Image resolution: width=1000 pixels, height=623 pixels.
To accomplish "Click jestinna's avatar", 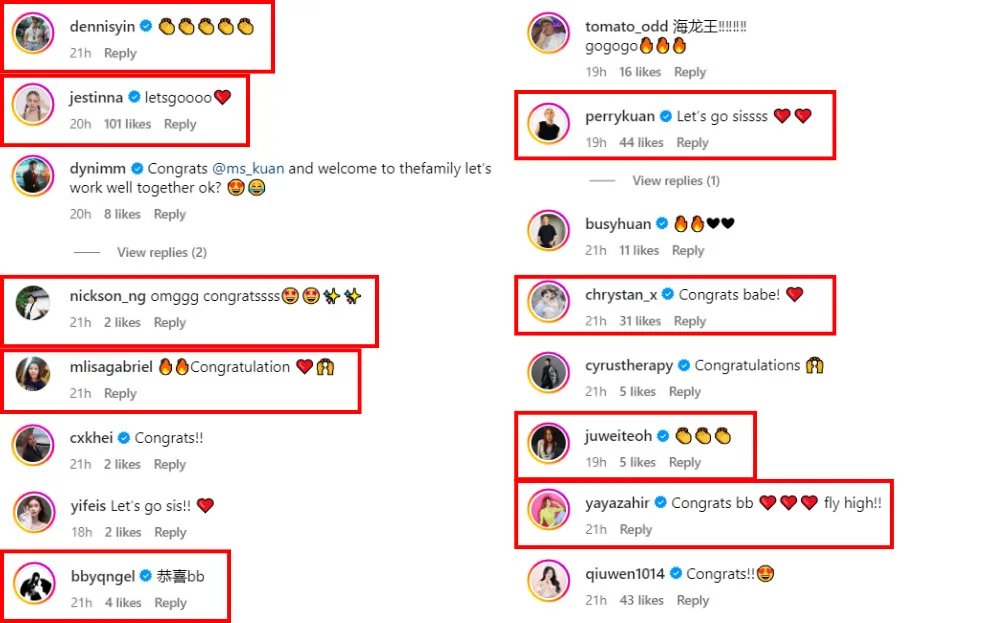I will 32,105.
